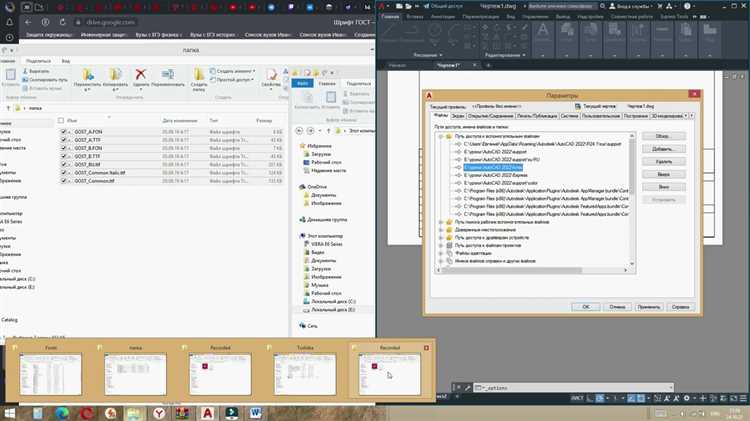Image resolution: width=750 pixels, height=421 pixels.
Task: Toggle checkbox for GOST_BU.ttf file
Action: click(x=65, y=163)
